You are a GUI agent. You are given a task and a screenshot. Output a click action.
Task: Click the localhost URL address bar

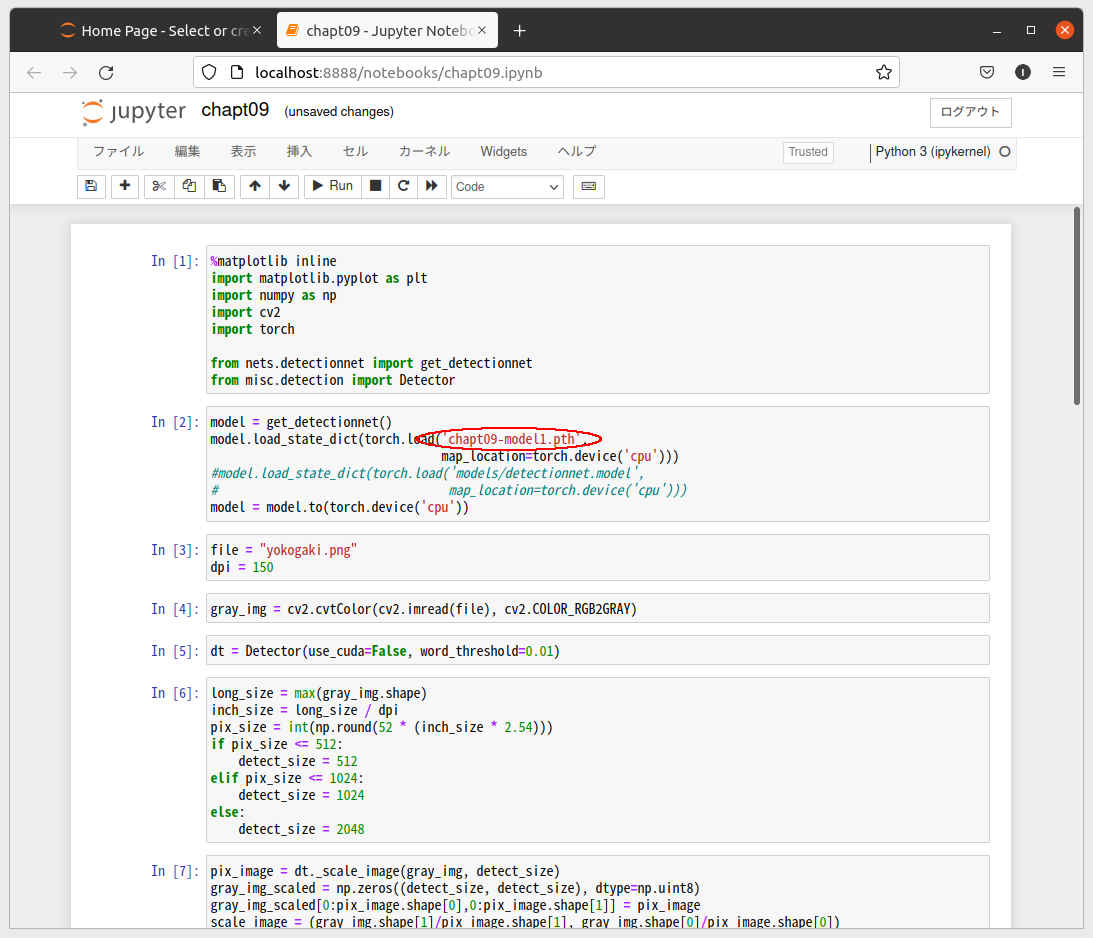pyautogui.click(x=546, y=72)
